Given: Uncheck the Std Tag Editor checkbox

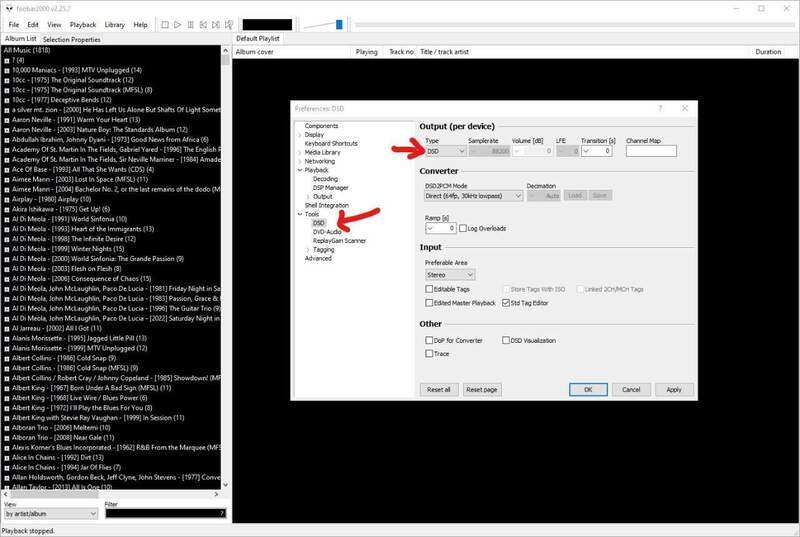Looking at the screenshot, I should (506, 303).
